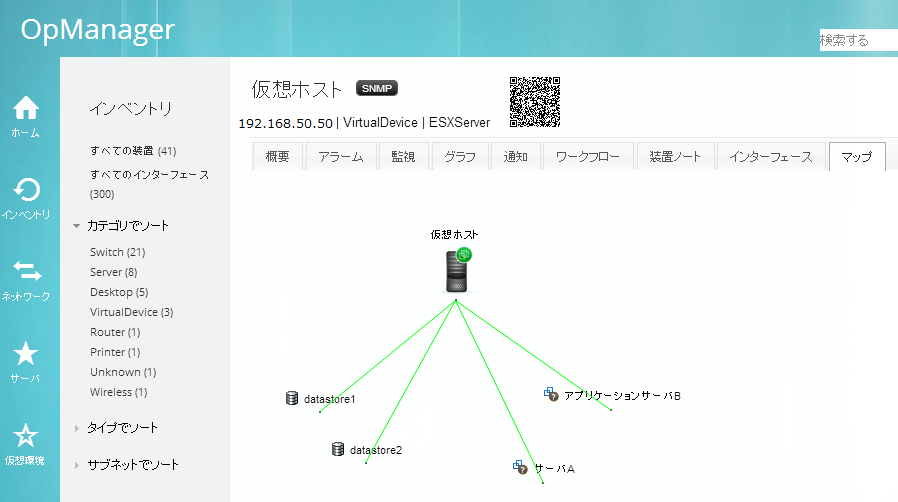Collapse the カテゴリでソート section
Viewport: 898px width, 502px height.
[x=76, y=226]
